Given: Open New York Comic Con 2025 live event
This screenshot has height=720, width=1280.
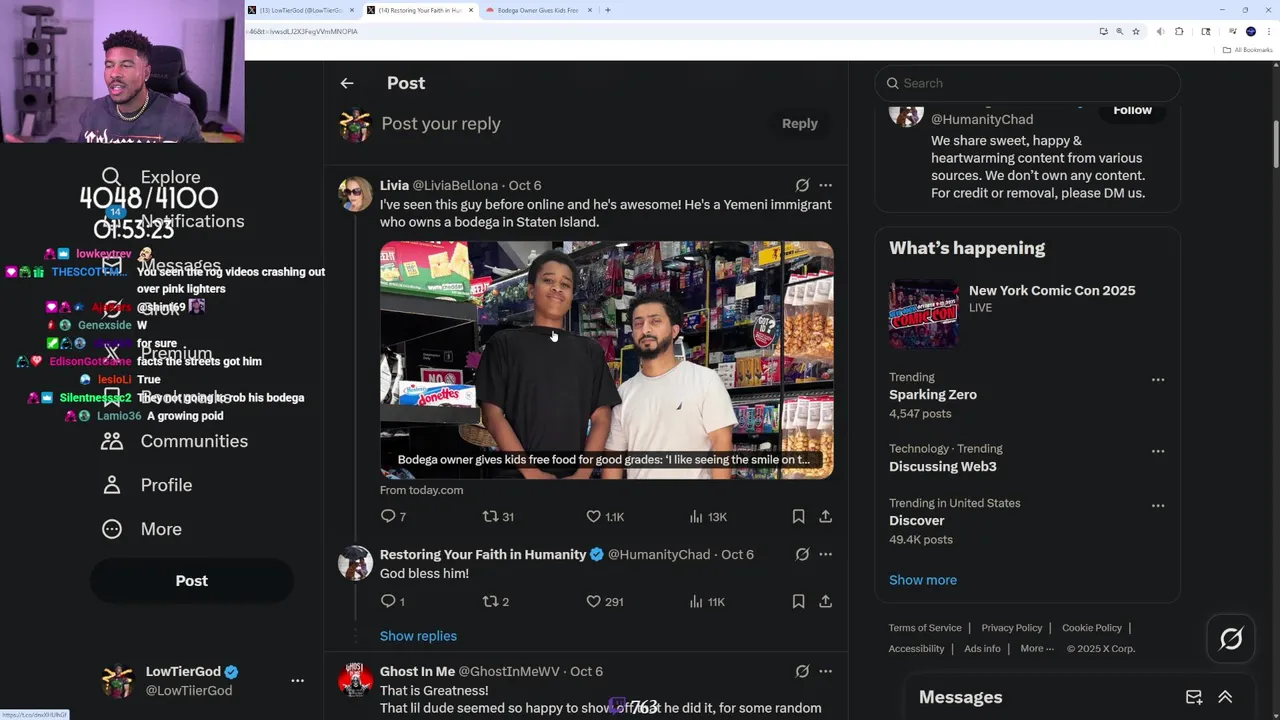Looking at the screenshot, I should click(1027, 313).
